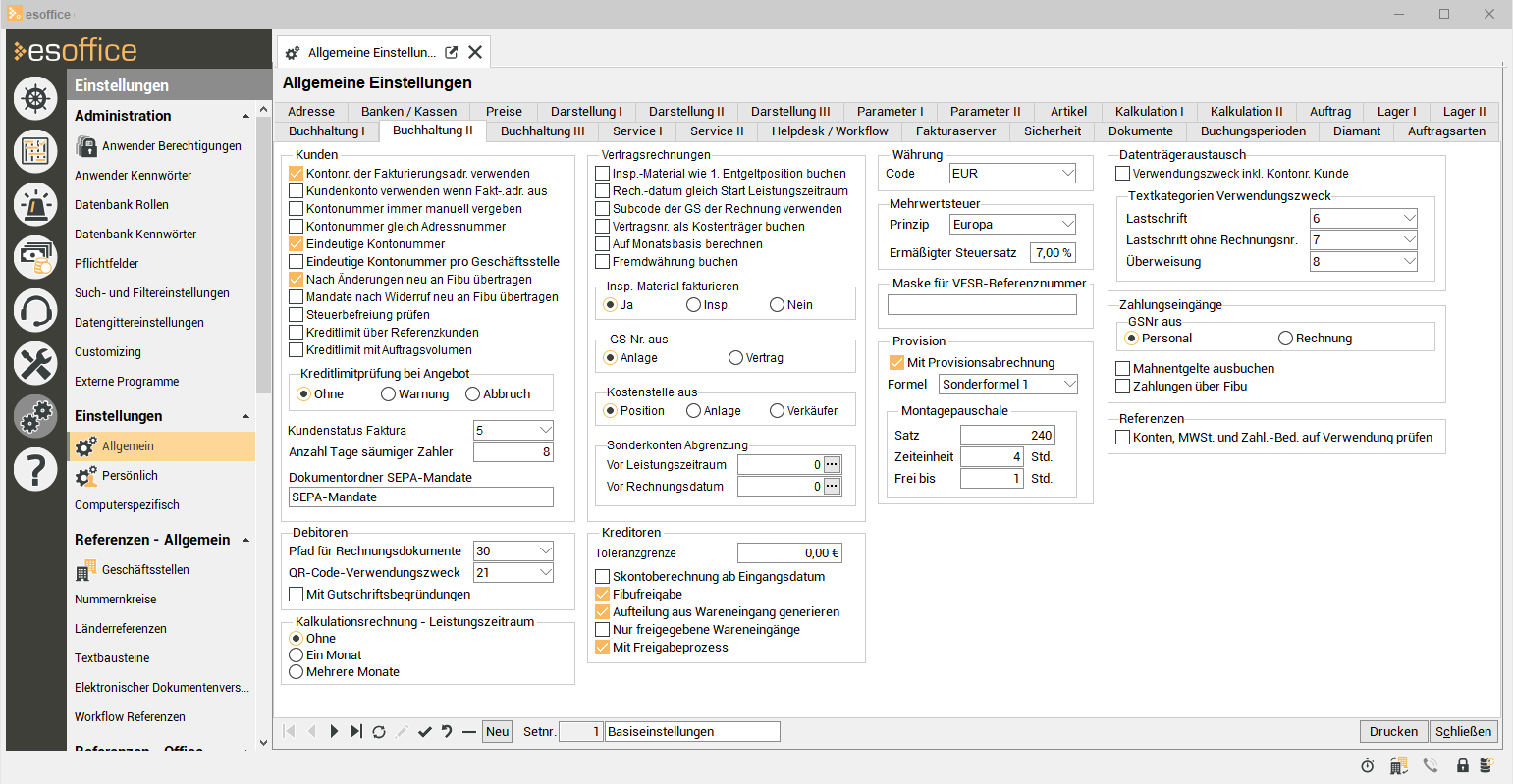The height and width of the screenshot is (784, 1513).
Task: Go to the next record in navigator
Action: pyautogui.click(x=334, y=731)
